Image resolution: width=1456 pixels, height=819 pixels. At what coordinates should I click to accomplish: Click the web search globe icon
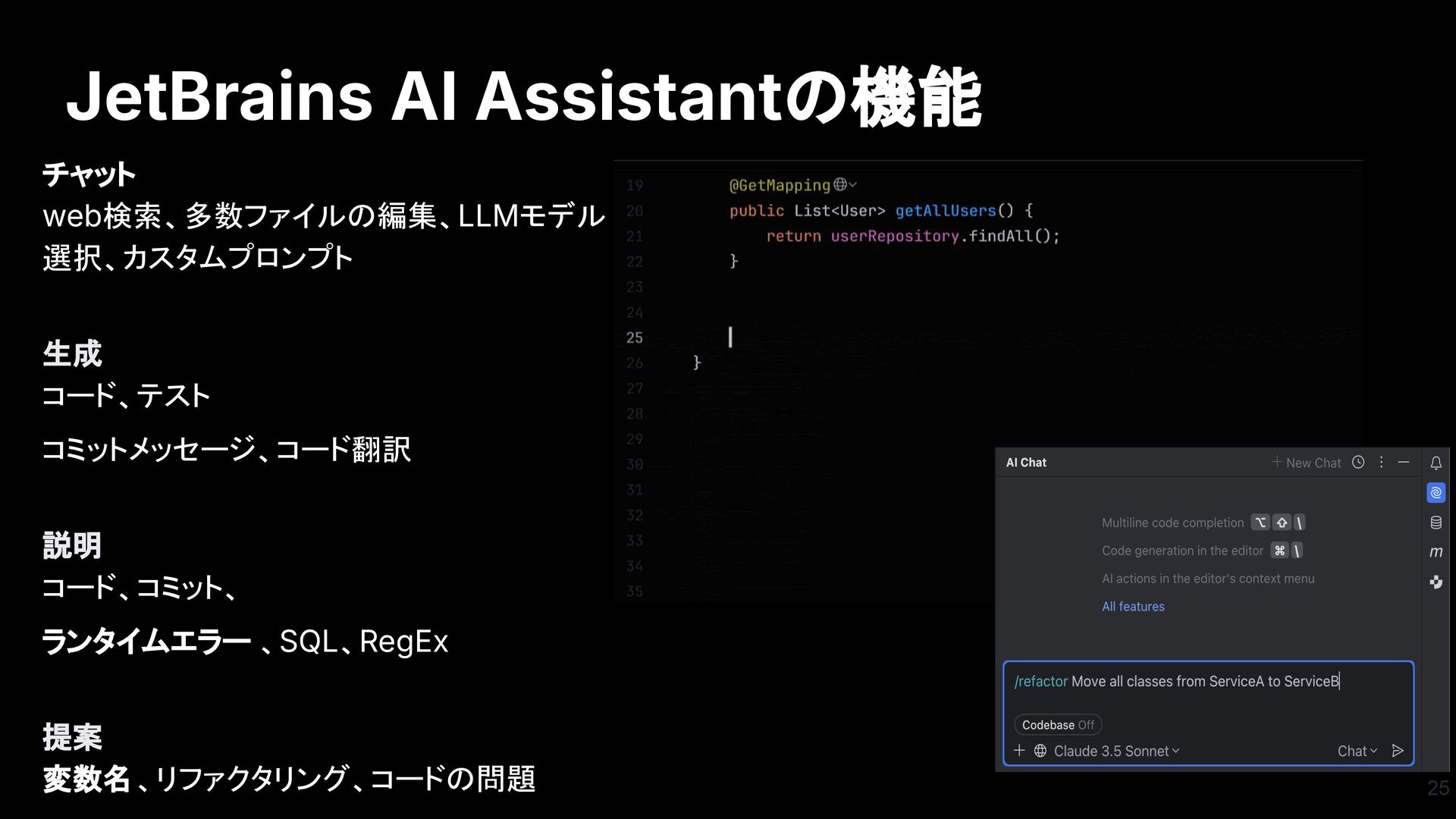(1040, 751)
